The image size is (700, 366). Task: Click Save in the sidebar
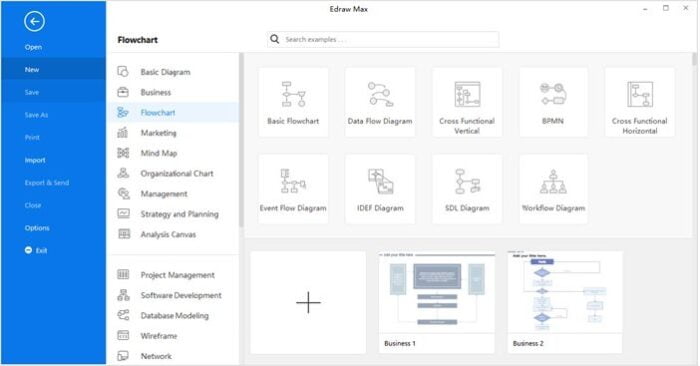pyautogui.click(x=53, y=92)
